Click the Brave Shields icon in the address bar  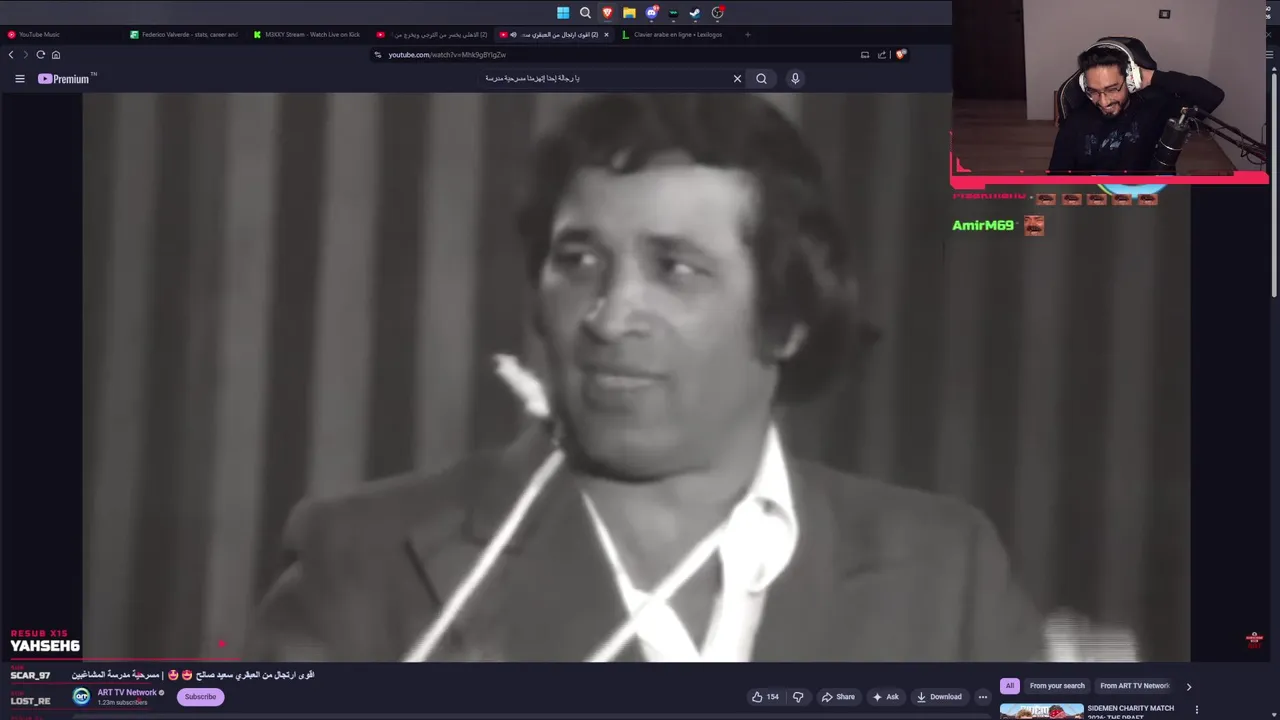900,55
